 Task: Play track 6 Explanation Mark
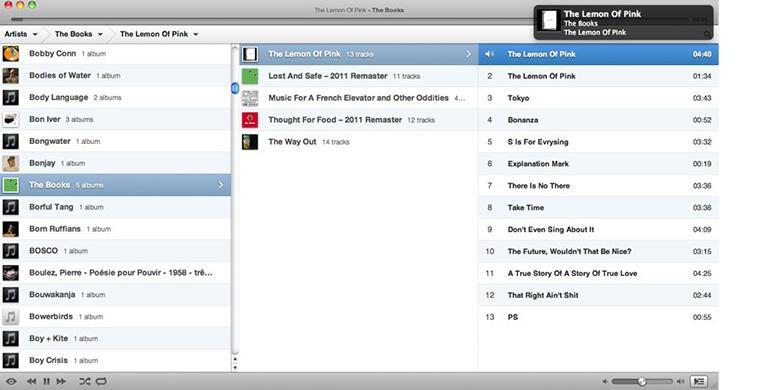pos(598,164)
